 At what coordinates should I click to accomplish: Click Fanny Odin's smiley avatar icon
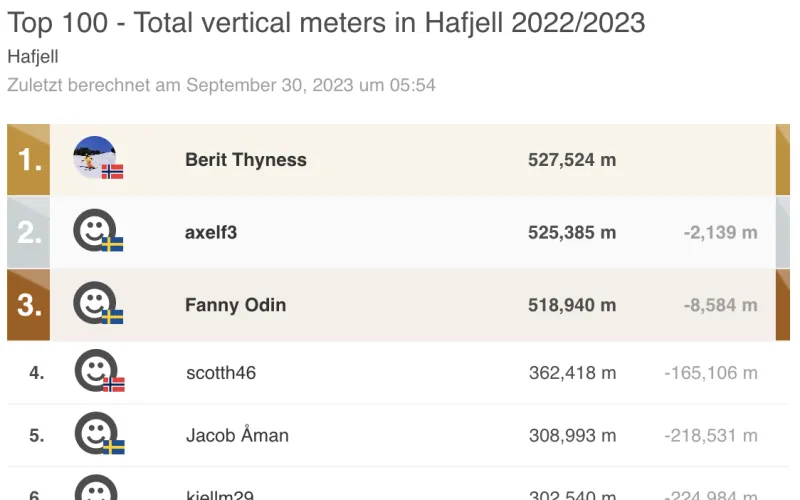(x=94, y=302)
